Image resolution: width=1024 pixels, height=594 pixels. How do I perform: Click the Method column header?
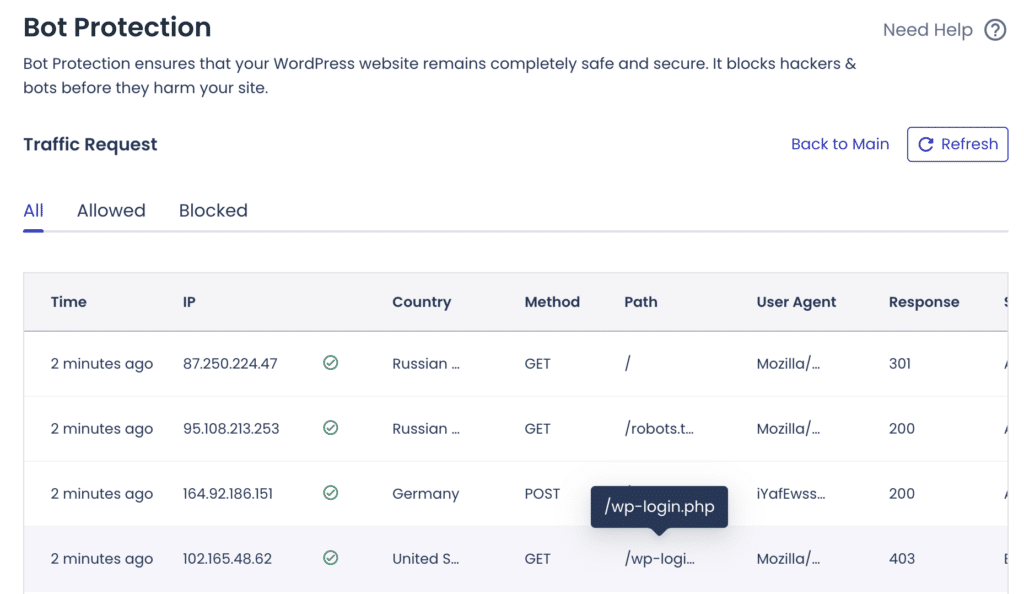(552, 302)
